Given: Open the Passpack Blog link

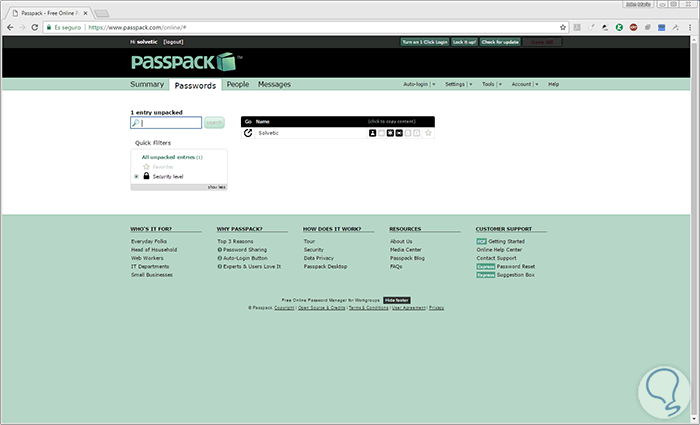Looking at the screenshot, I should (407, 258).
